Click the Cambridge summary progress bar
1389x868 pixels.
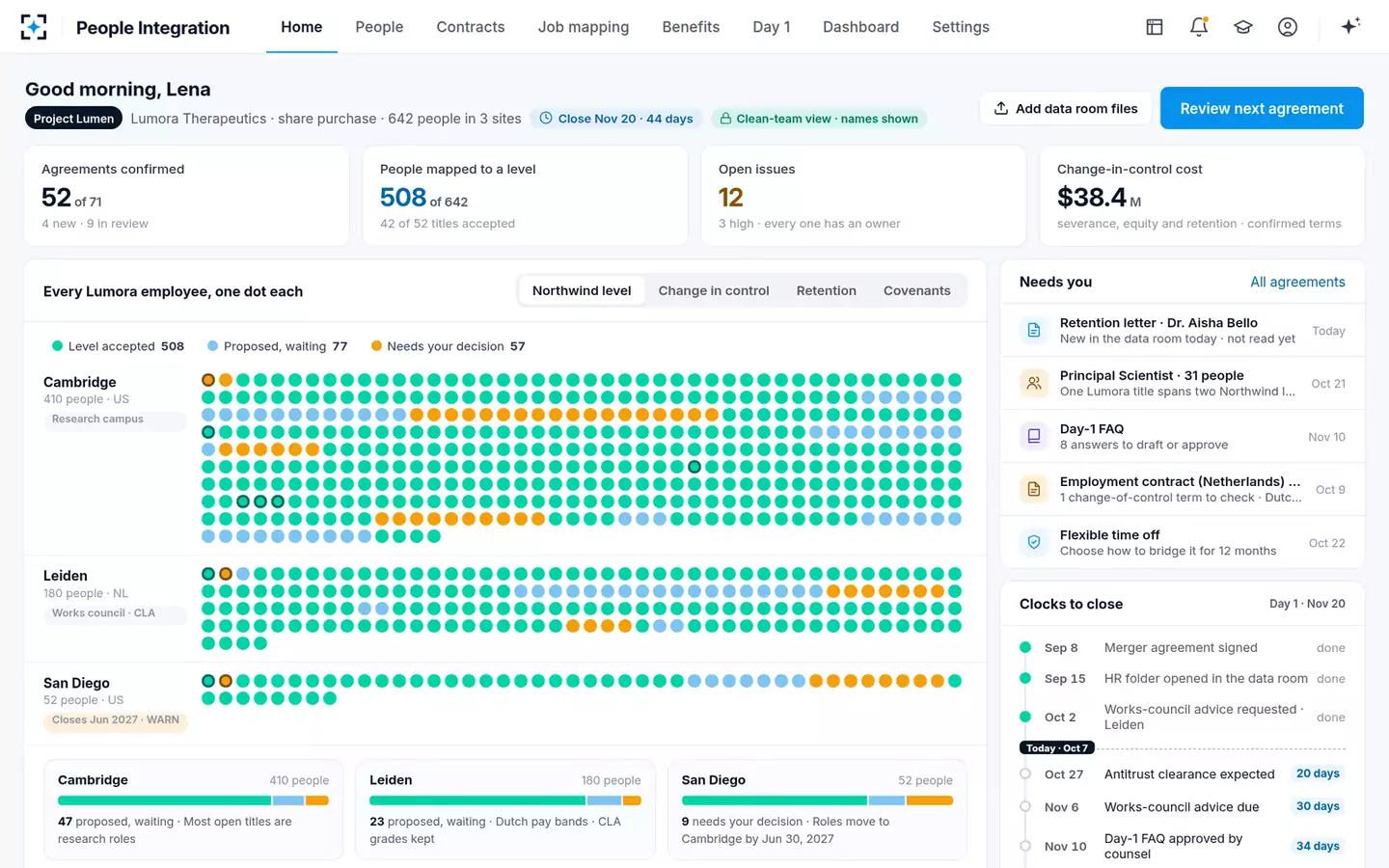pos(193,800)
